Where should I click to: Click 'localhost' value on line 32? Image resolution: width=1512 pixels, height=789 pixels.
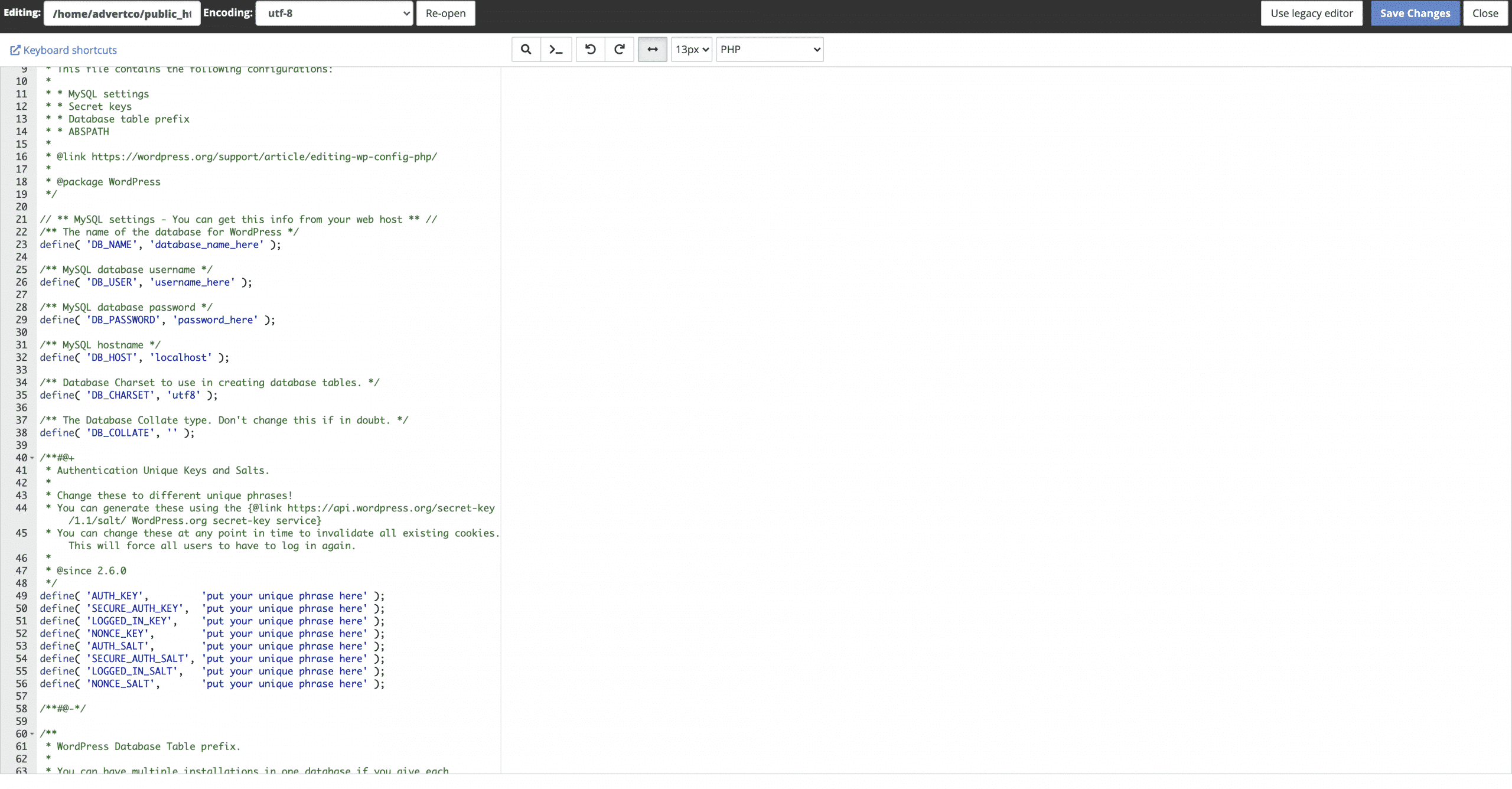[181, 358]
